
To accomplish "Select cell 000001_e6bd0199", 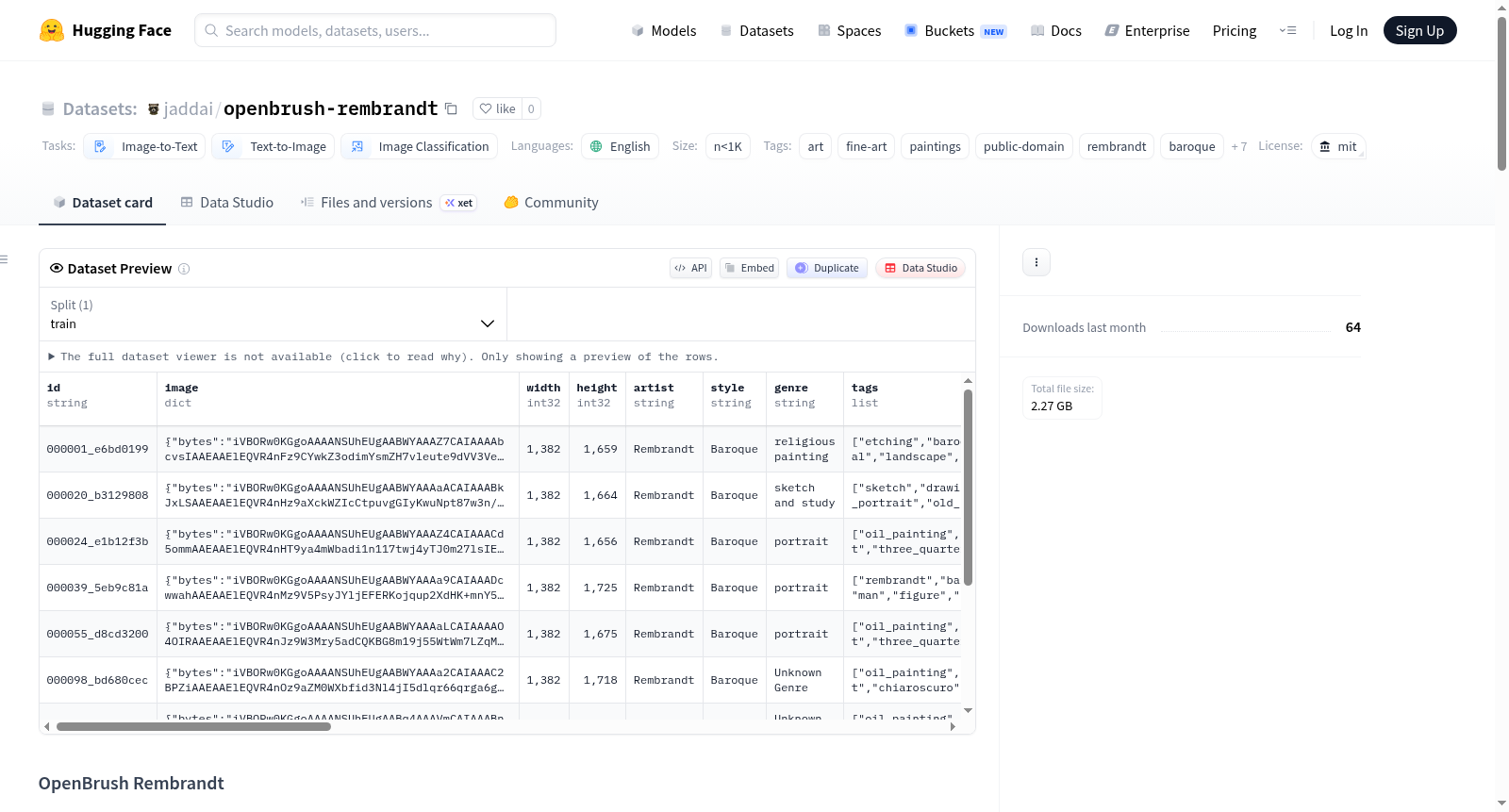I will click(97, 449).
